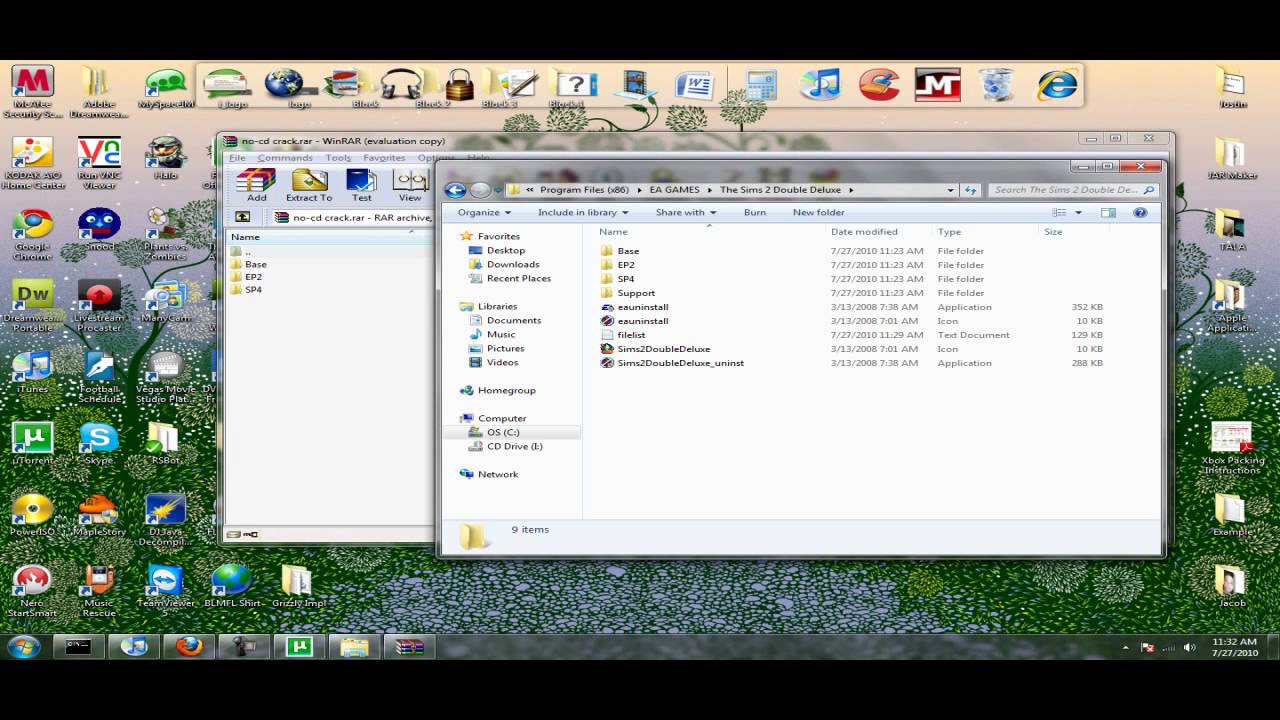Click the volume speaker icon in system tray
Screen dimensions: 1280x720
tap(1189, 647)
